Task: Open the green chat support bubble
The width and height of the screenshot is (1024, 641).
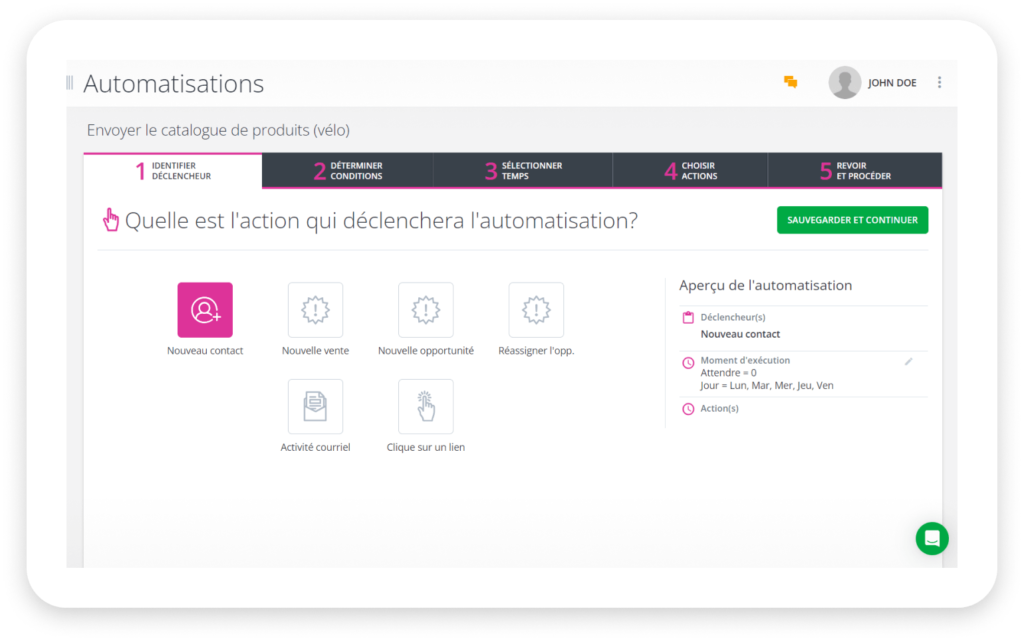Action: pyautogui.click(x=932, y=538)
